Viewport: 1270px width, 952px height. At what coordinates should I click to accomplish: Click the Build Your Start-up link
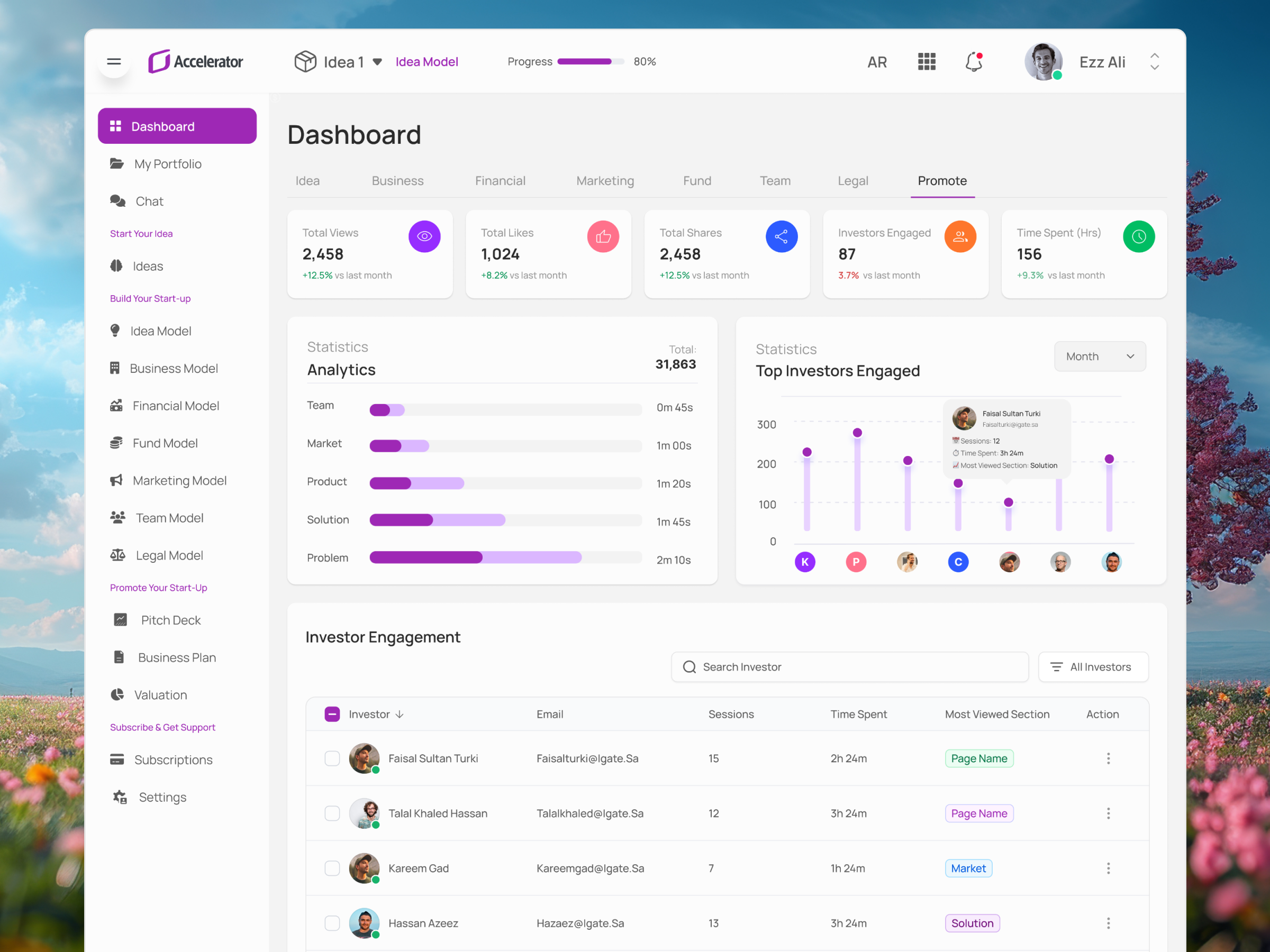coord(150,298)
